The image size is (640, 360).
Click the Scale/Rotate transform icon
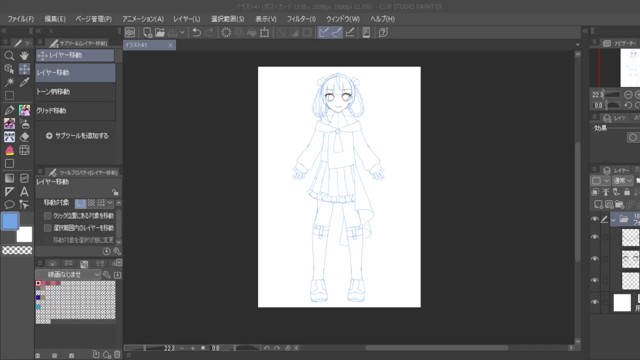(x=265, y=33)
